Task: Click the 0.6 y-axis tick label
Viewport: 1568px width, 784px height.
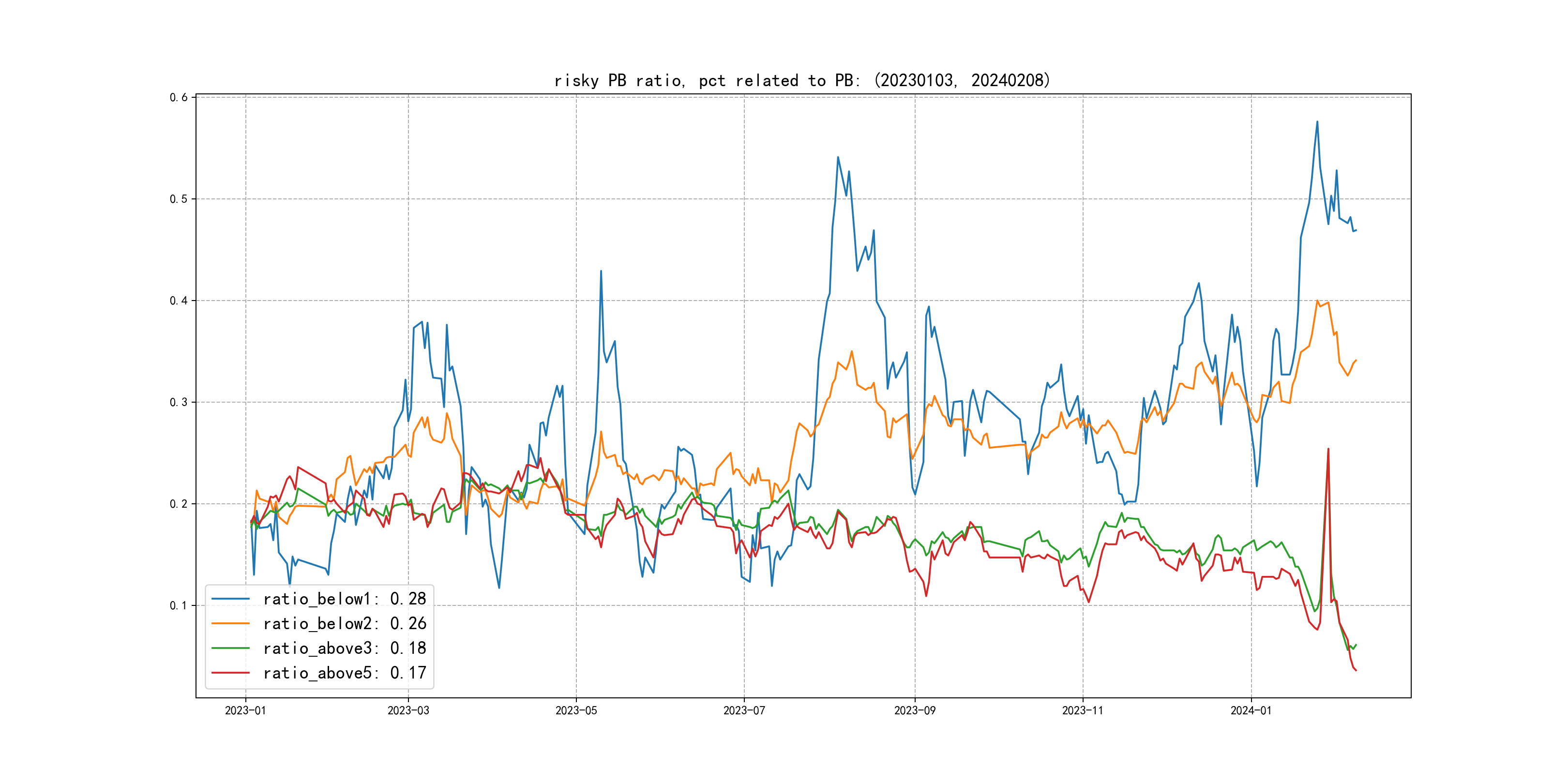Action: 179,97
